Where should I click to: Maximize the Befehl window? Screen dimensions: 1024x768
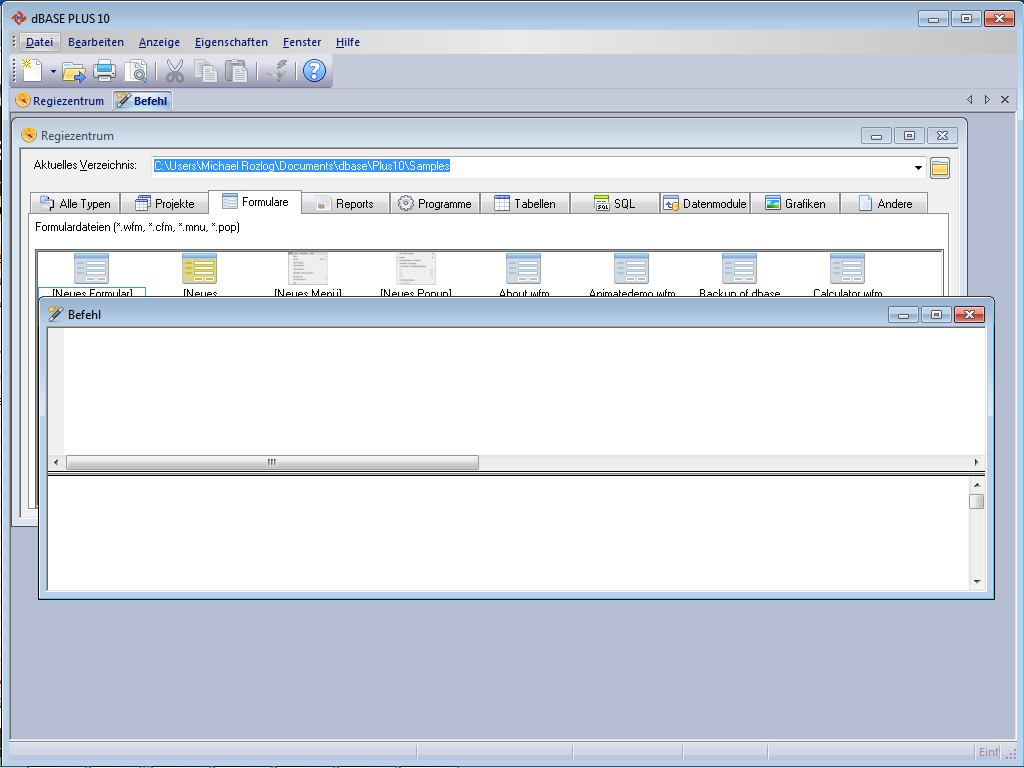936,315
